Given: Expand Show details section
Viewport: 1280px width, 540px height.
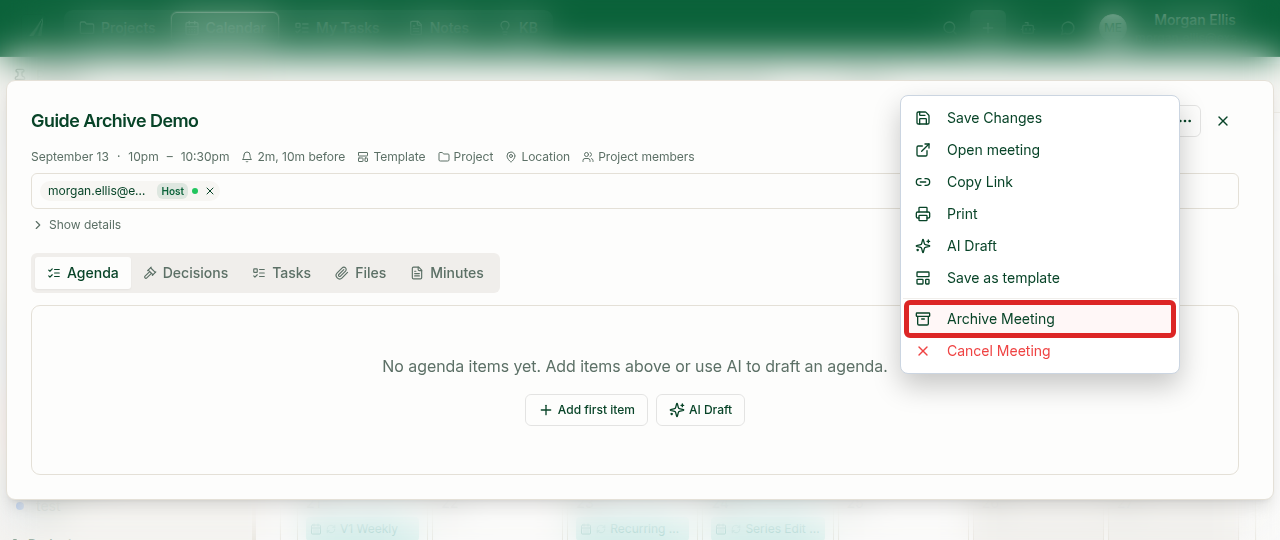Looking at the screenshot, I should point(77,225).
